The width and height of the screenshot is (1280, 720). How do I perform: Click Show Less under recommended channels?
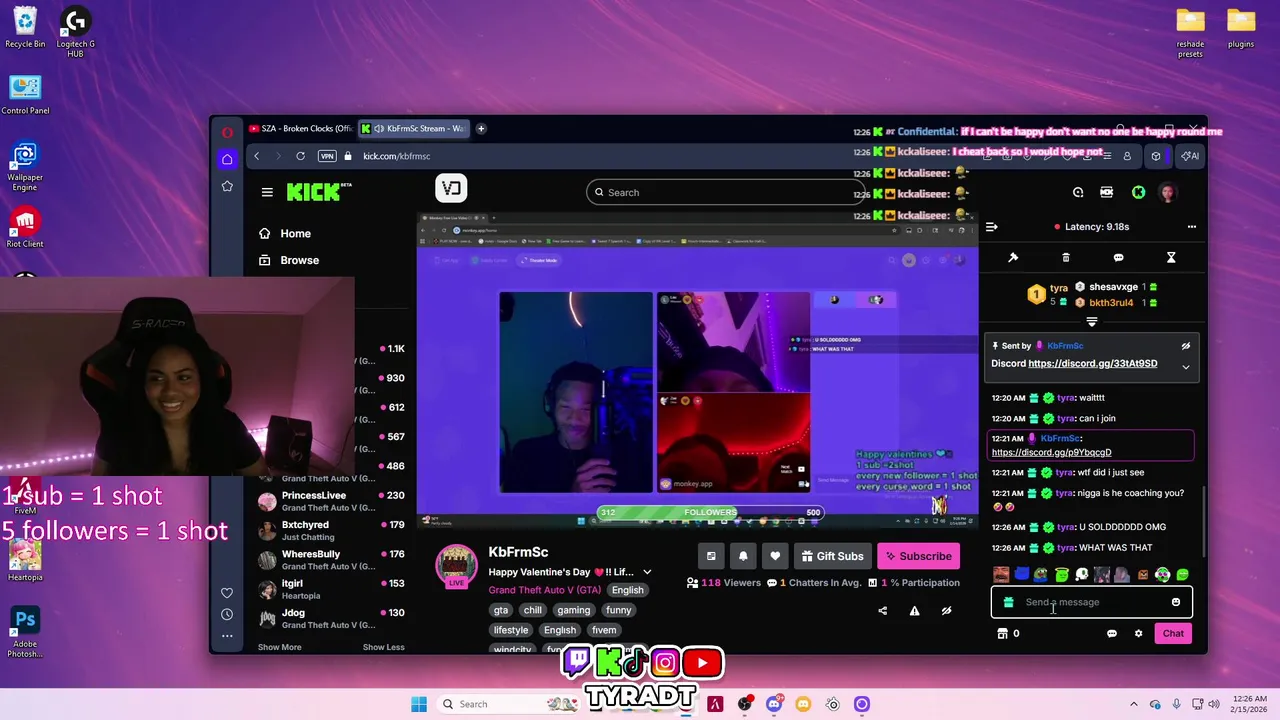tap(383, 647)
